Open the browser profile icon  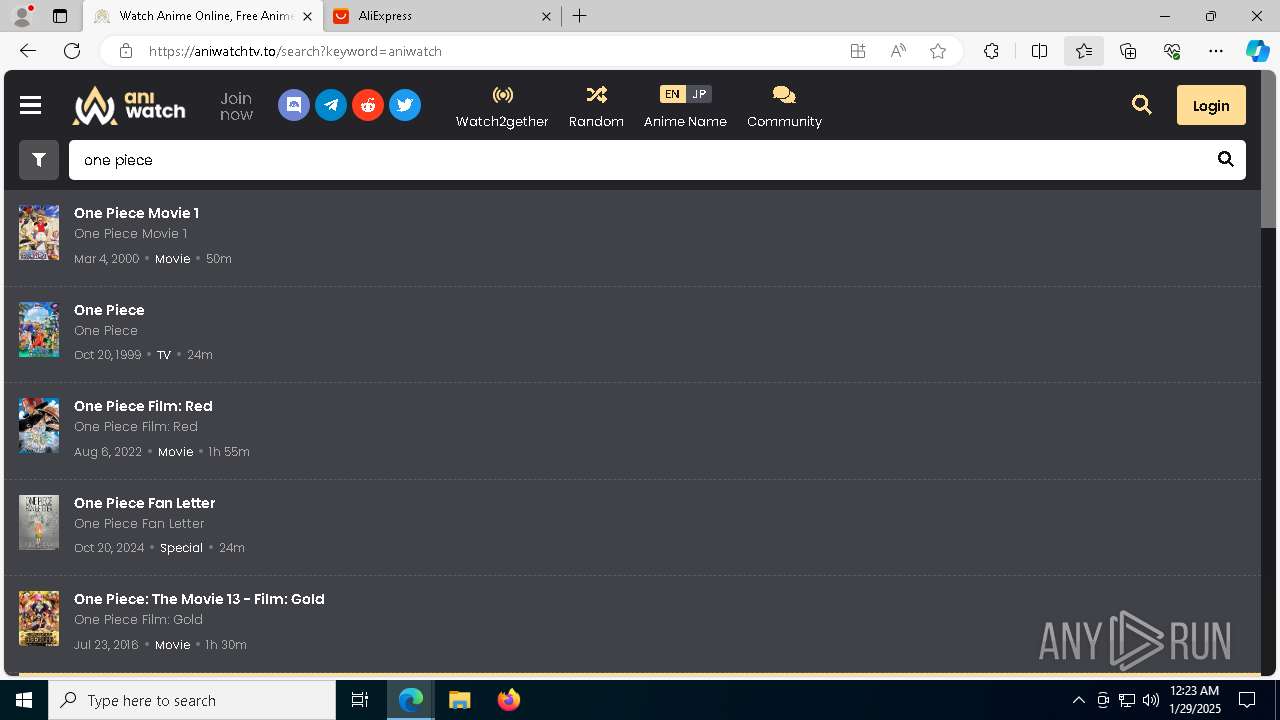pyautogui.click(x=22, y=16)
